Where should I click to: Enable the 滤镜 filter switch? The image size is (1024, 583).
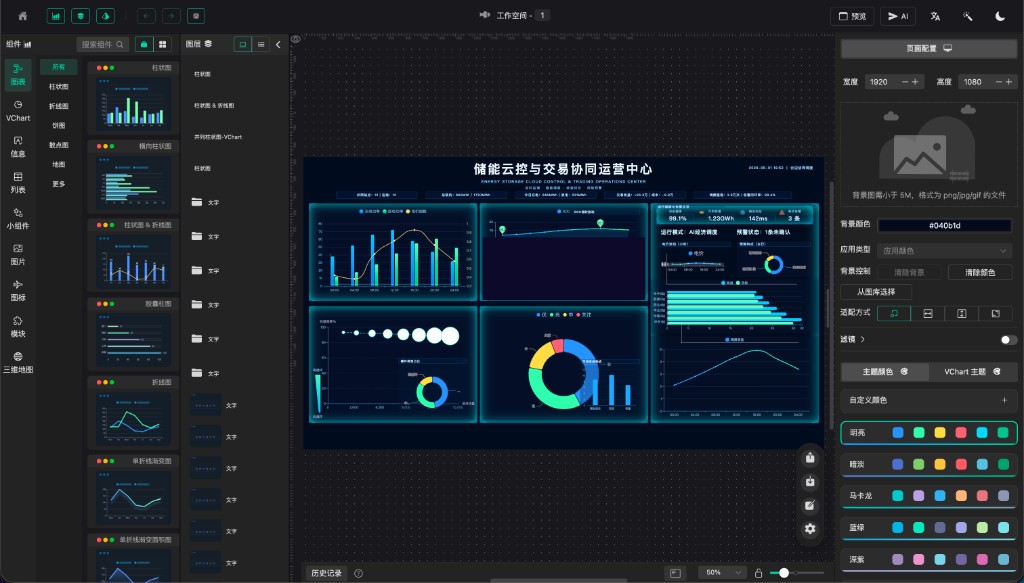pyautogui.click(x=1008, y=339)
